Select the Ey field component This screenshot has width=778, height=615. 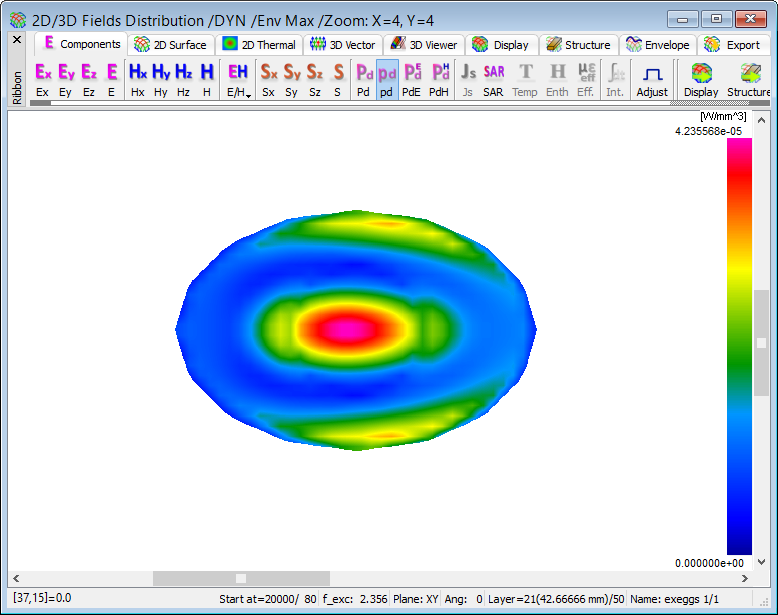pyautogui.click(x=65, y=79)
